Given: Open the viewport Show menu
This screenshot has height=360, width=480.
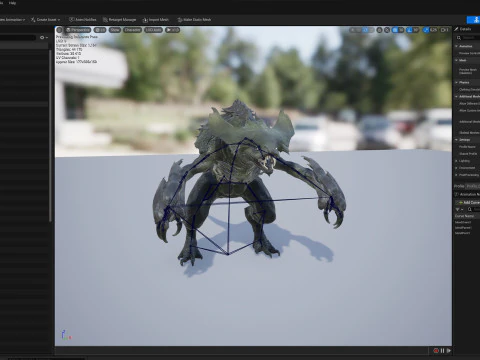Looking at the screenshot, I should [x=115, y=30].
